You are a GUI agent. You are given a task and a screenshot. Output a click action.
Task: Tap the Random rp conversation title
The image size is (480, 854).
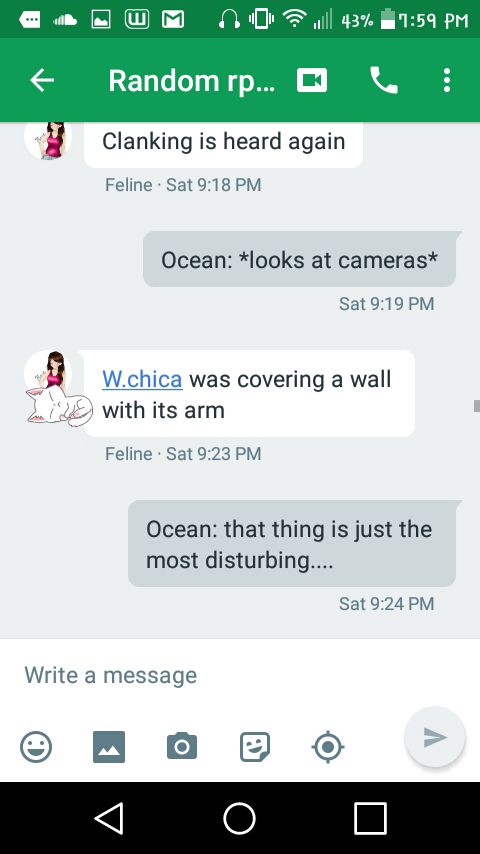coord(192,81)
